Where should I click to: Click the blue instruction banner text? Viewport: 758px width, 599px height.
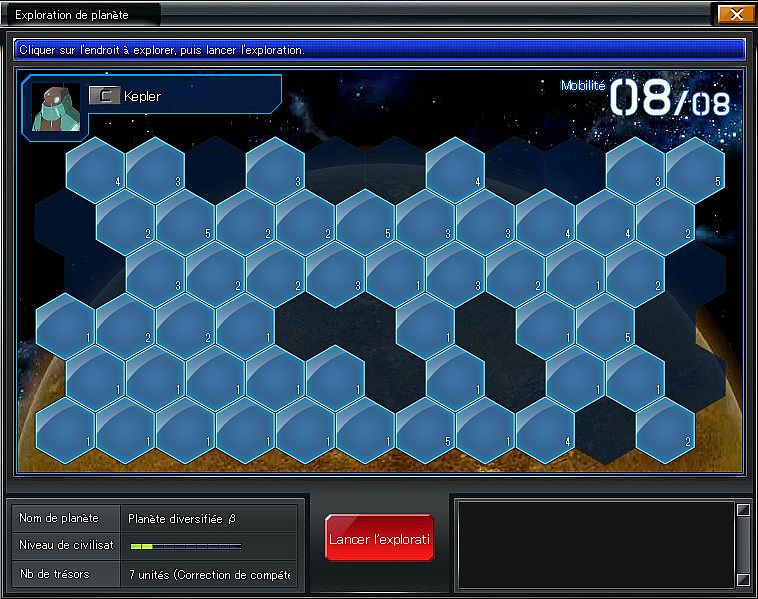tap(162, 50)
